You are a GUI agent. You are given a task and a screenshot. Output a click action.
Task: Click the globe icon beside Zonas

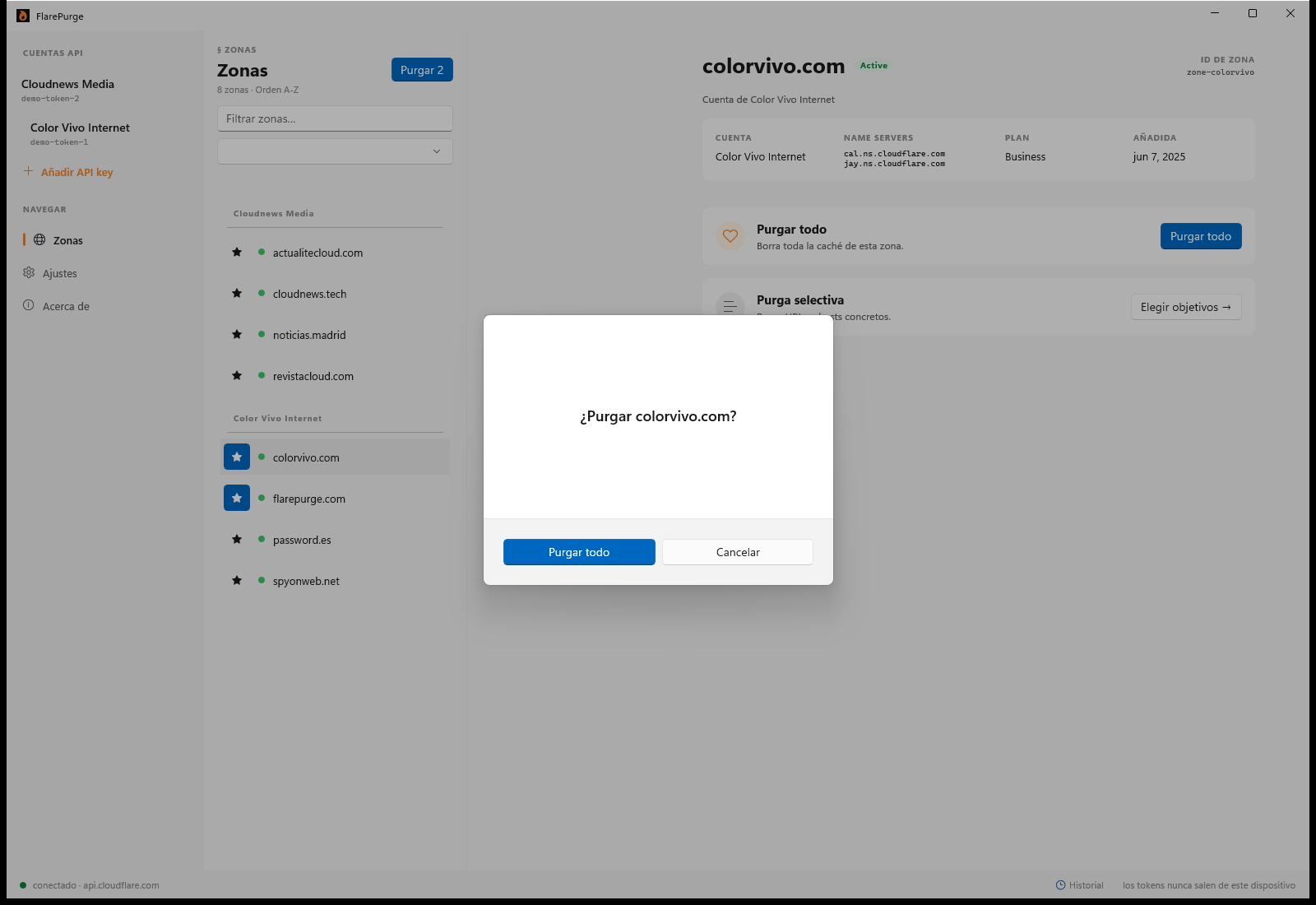[39, 239]
